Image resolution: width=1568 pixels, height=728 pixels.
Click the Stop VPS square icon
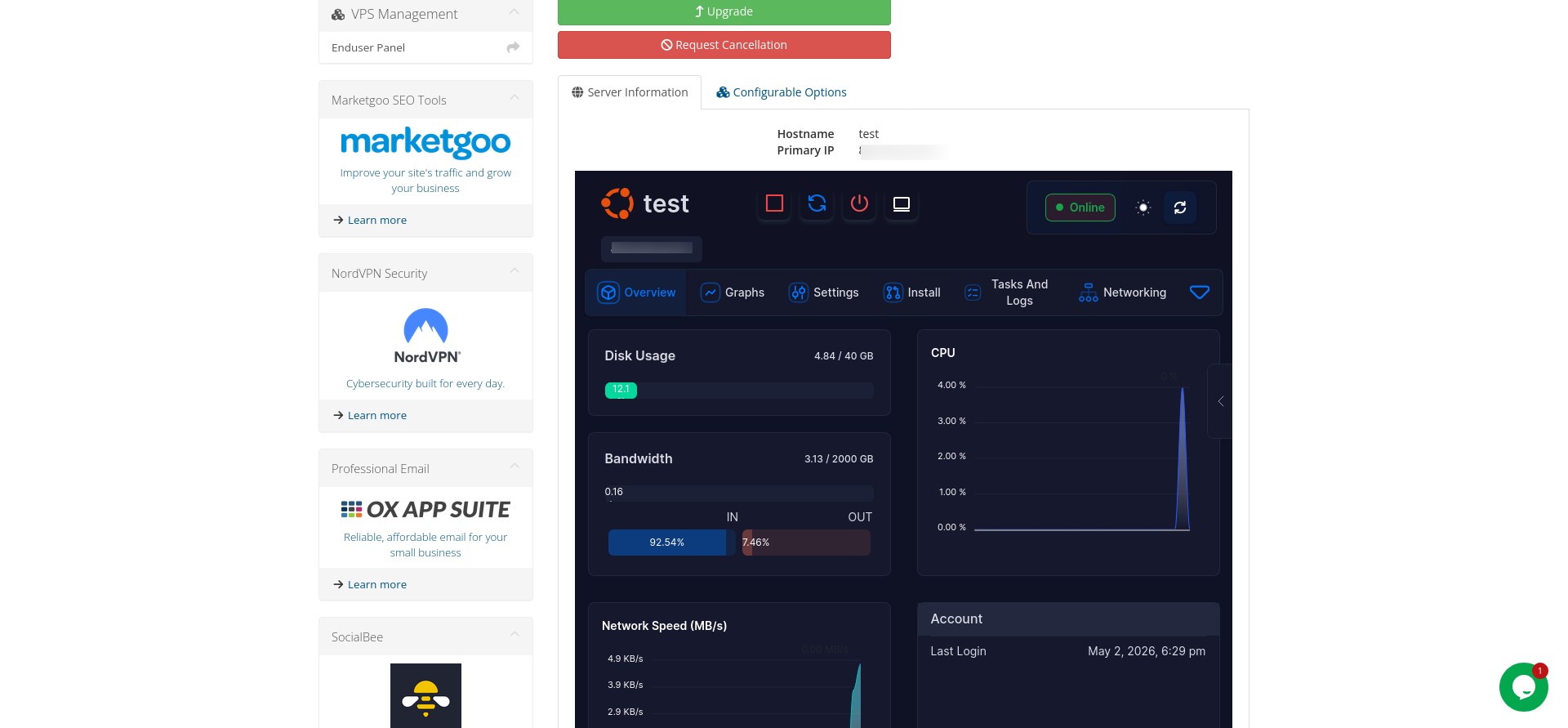(x=774, y=203)
